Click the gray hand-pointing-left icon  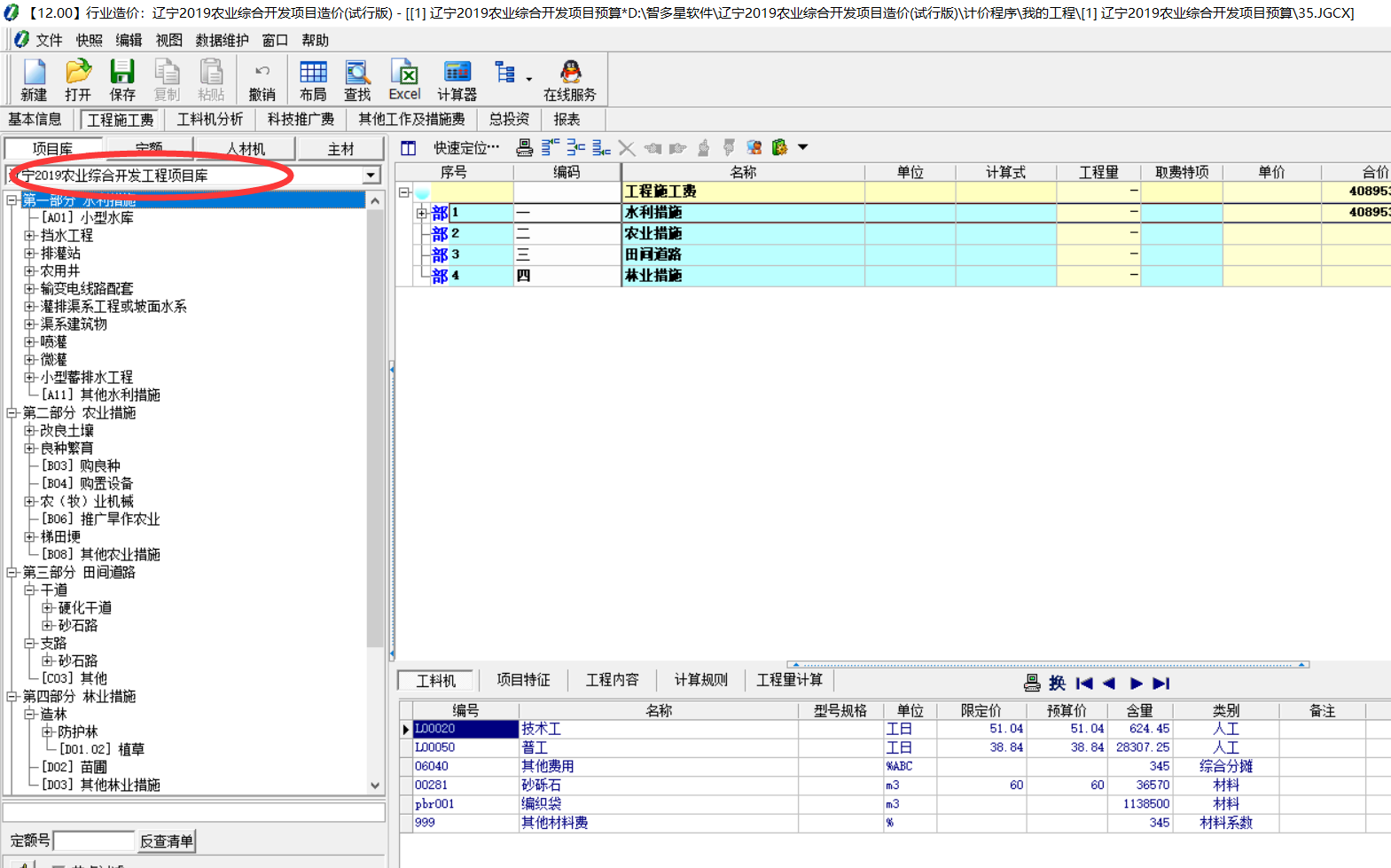click(x=653, y=148)
